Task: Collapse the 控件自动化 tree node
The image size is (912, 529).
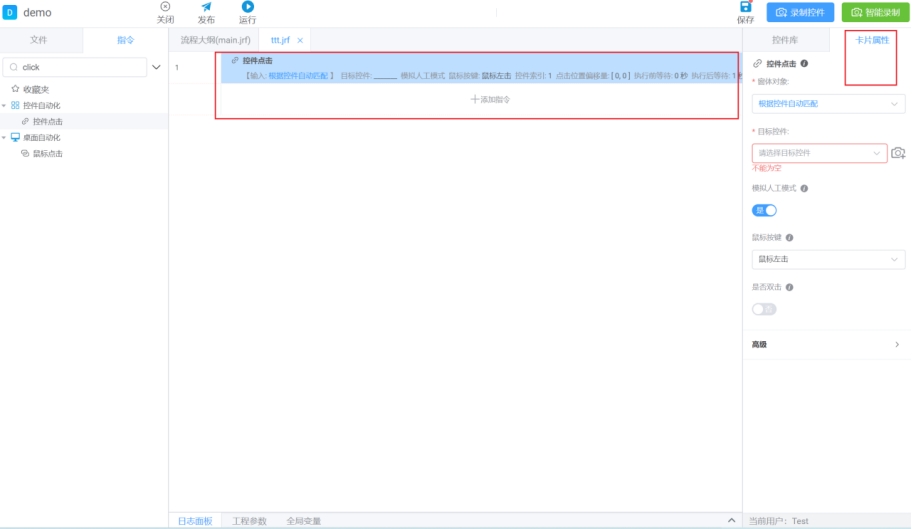Action: (x=4, y=105)
